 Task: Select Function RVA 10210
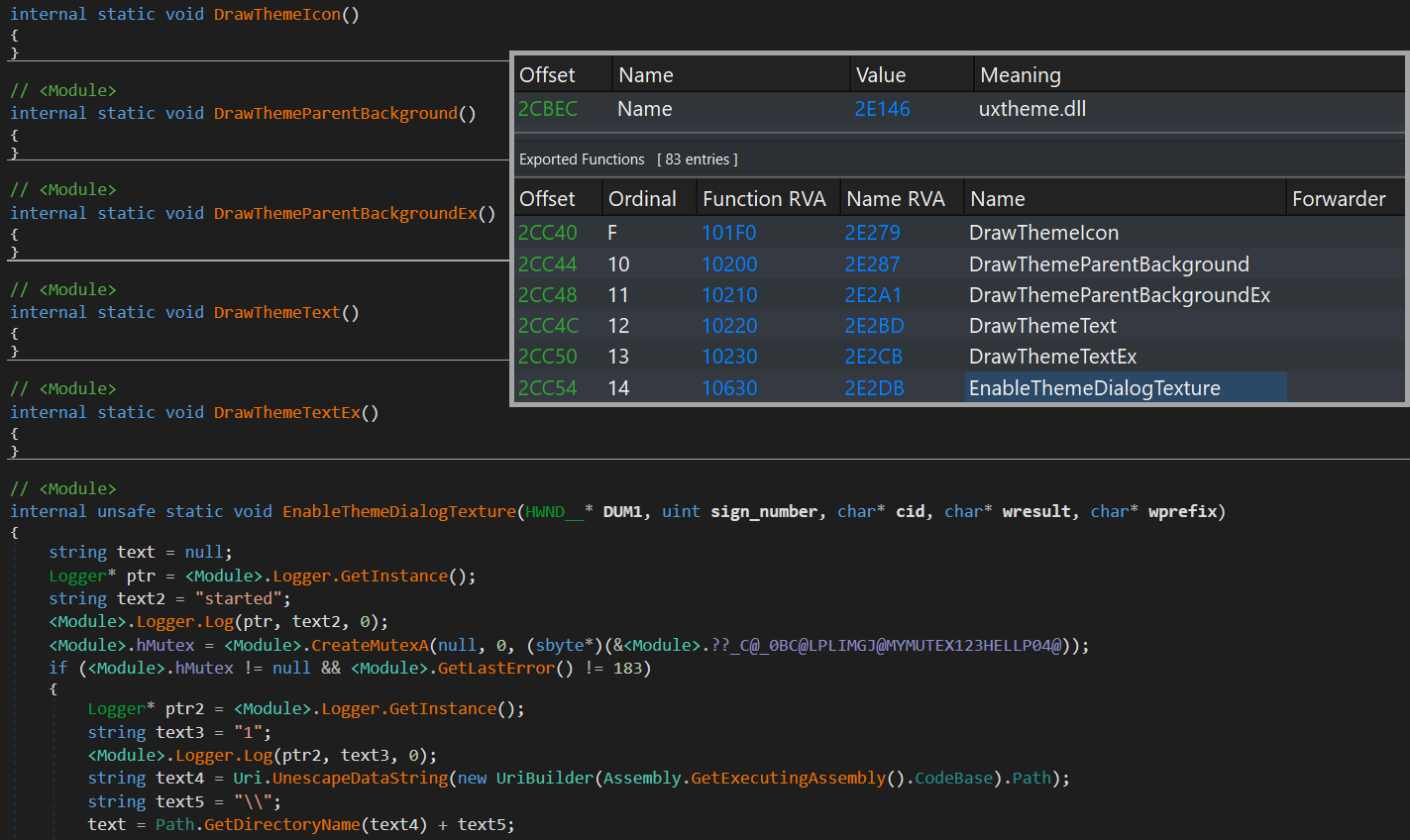[x=729, y=295]
